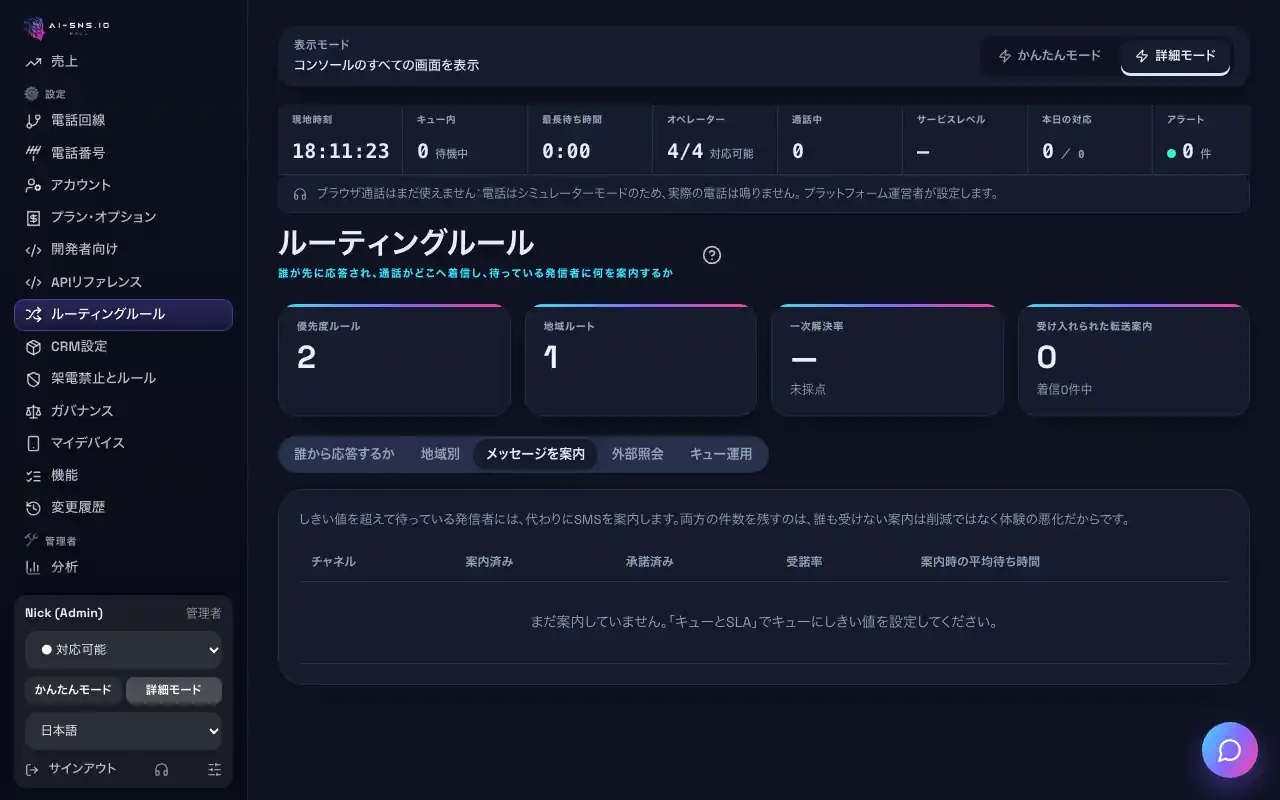Switch to the 地域別 tab
Screen dimensions: 1280x800
click(x=440, y=454)
